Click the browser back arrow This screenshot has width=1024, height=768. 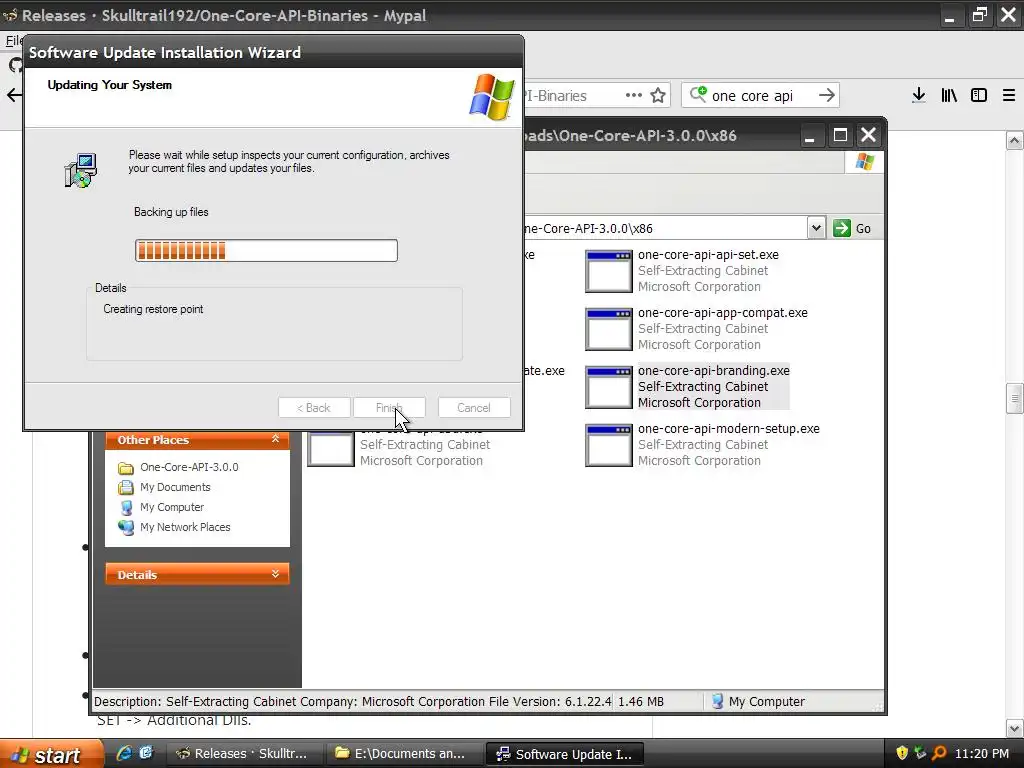pos(14,95)
